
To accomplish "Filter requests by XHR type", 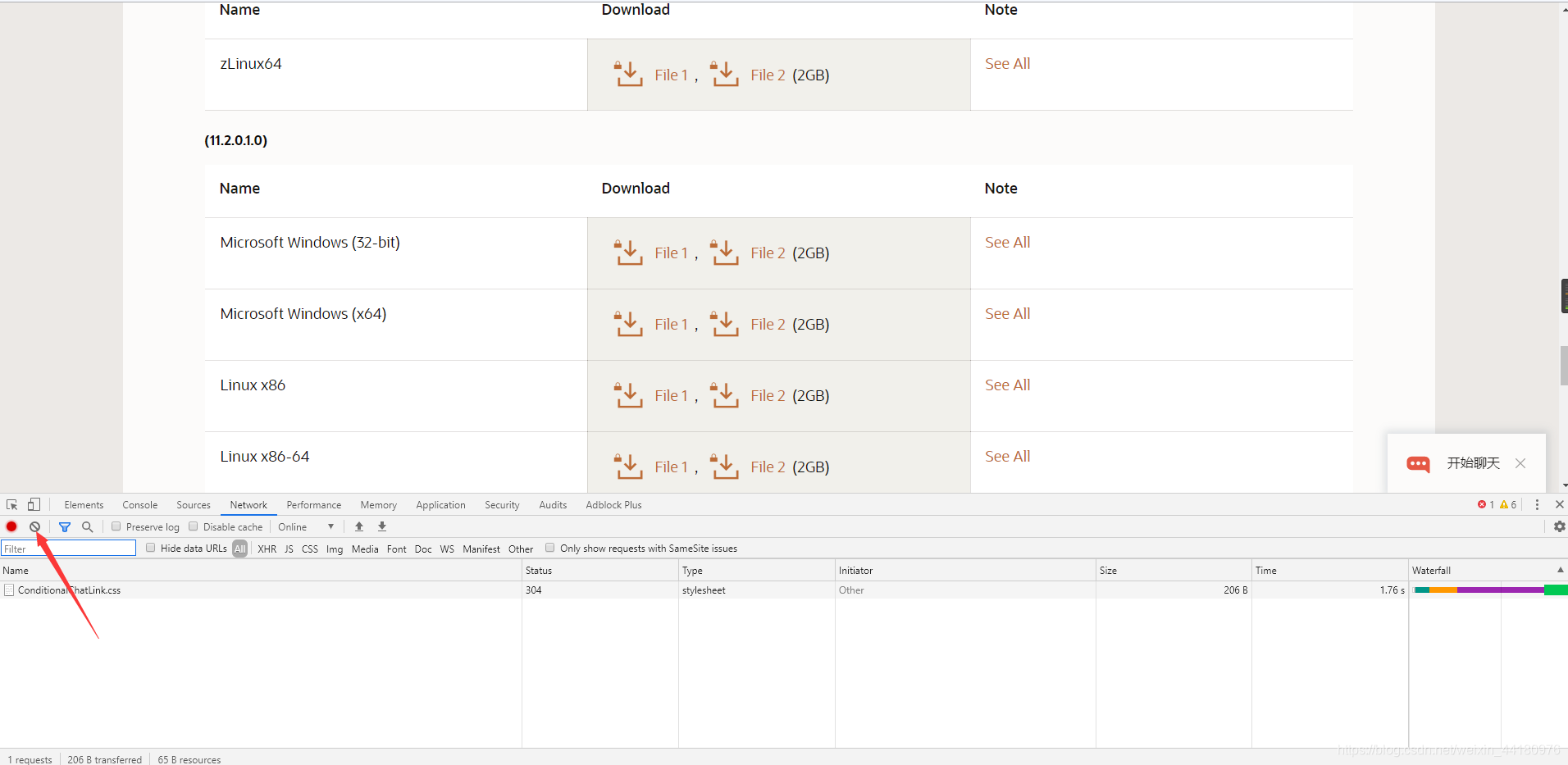I will [x=267, y=549].
